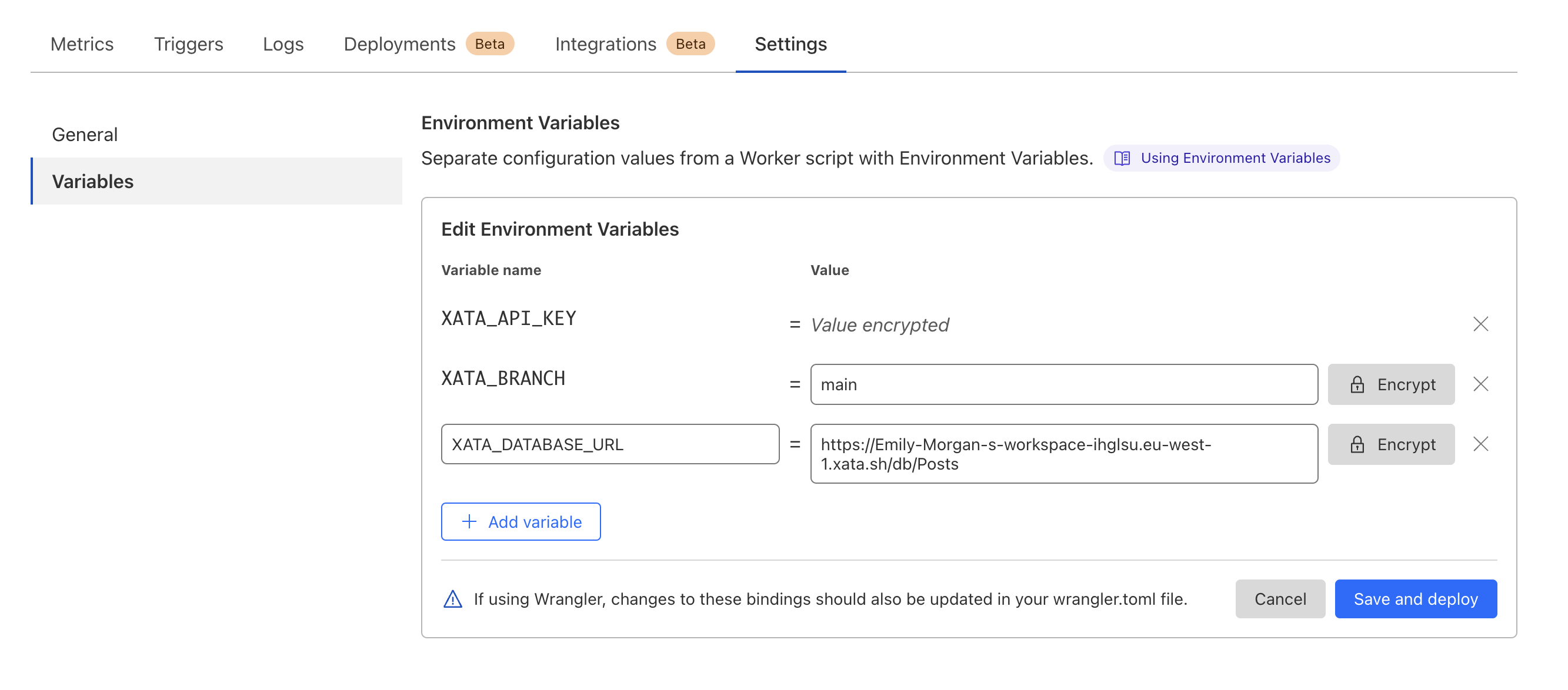
Task: Go to the Deployments tab
Action: pyautogui.click(x=399, y=44)
